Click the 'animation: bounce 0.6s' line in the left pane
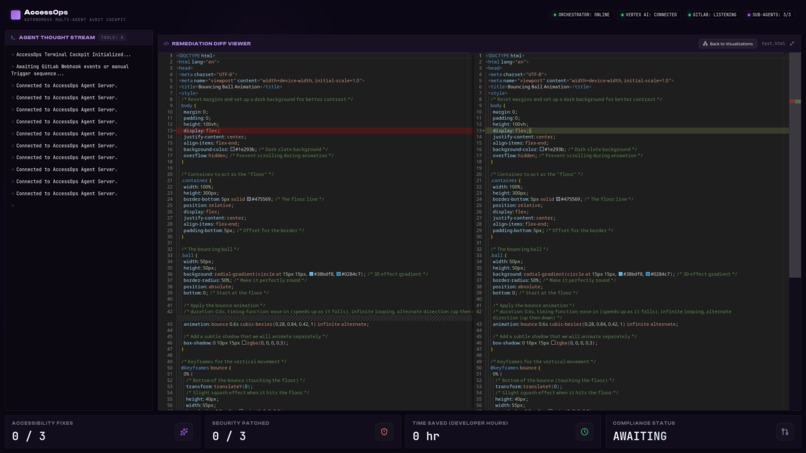The image size is (806, 453). 276,324
